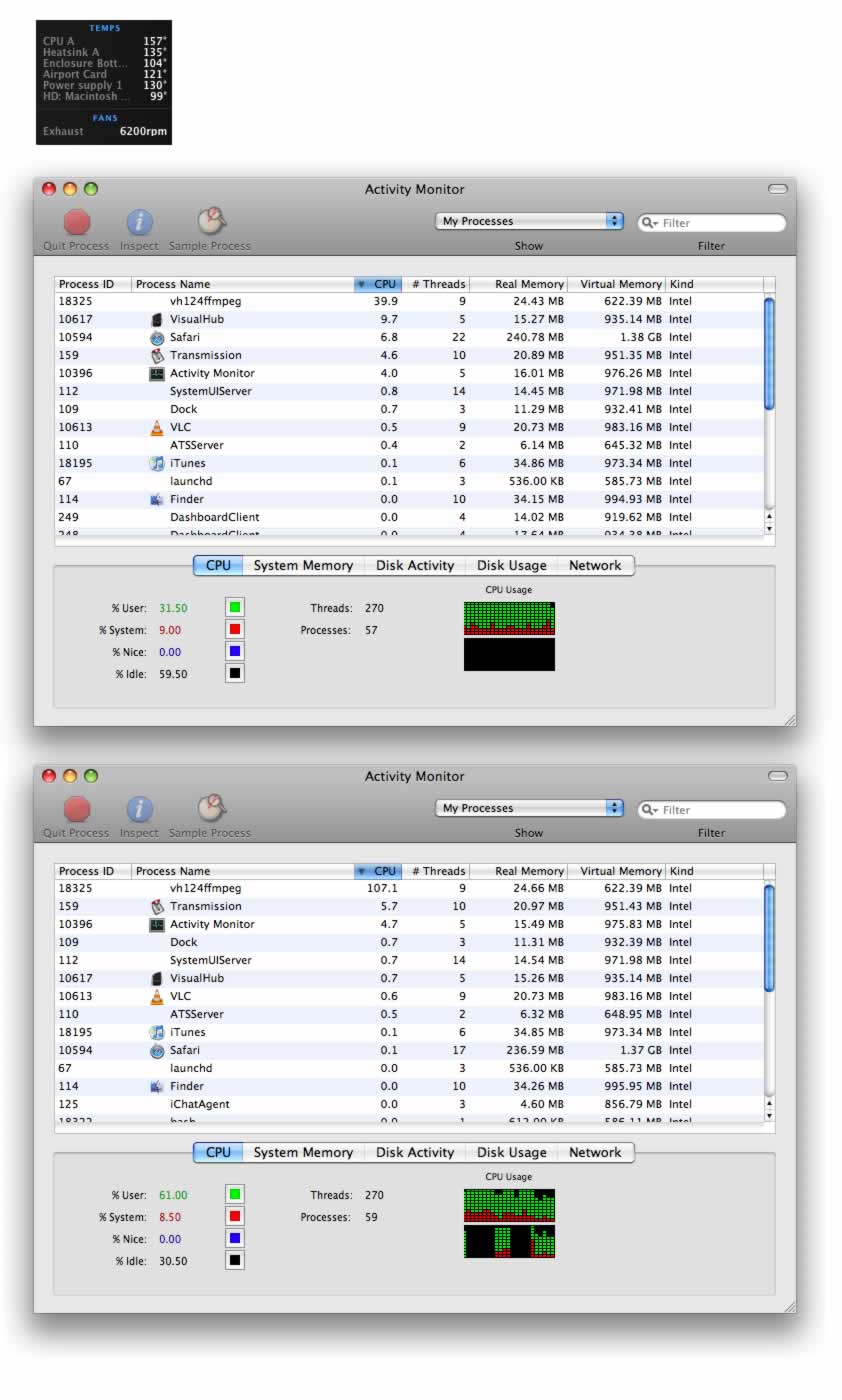Click filter magnifier icon in upper window
The height and width of the screenshot is (1400, 842).
pyautogui.click(x=650, y=223)
